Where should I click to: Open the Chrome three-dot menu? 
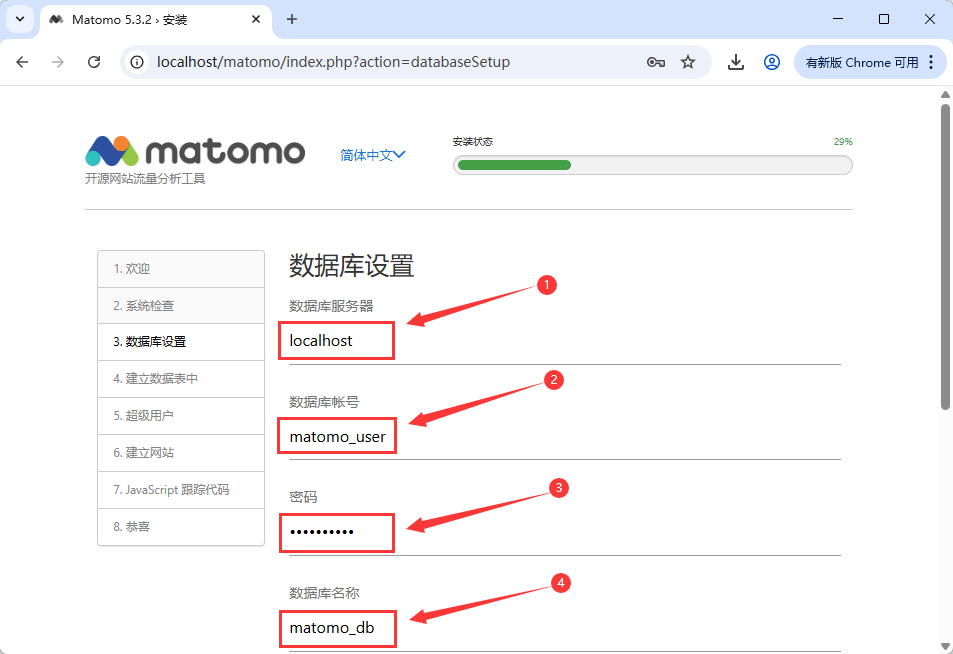point(931,62)
